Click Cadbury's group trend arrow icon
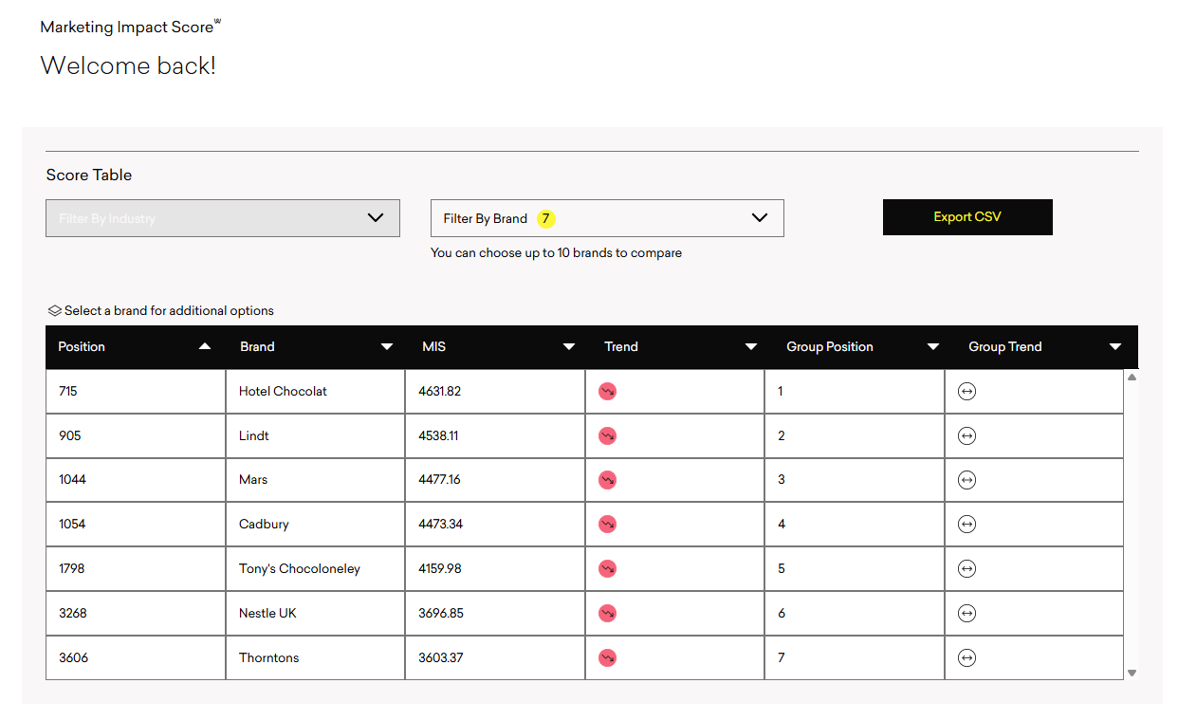This screenshot has height=720, width=1178. [x=967, y=524]
